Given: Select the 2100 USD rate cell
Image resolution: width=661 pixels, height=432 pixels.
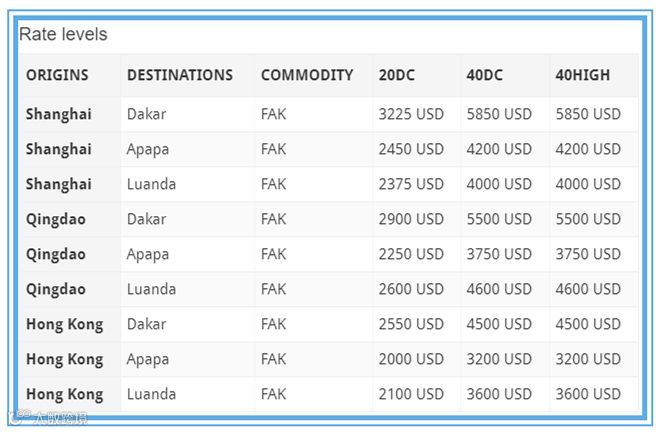Looking at the screenshot, I should click(x=411, y=394).
